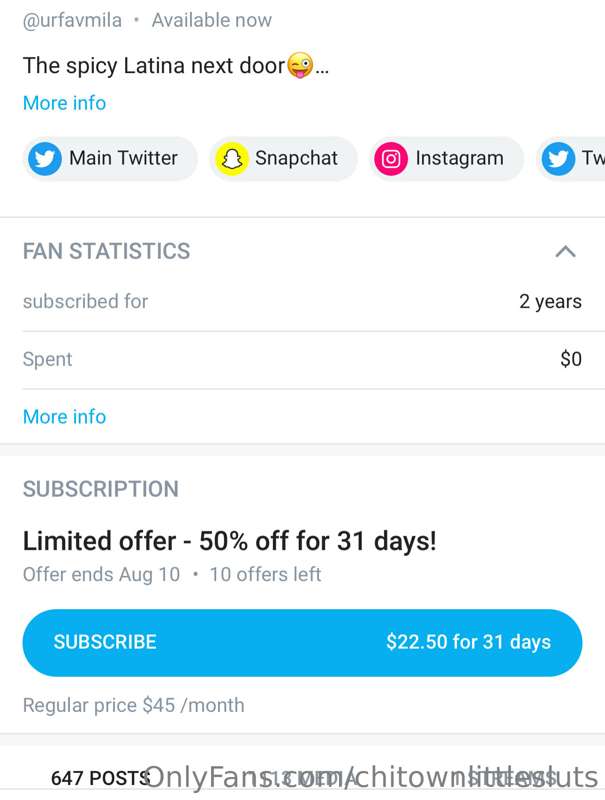Image resolution: width=605 pixels, height=800 pixels.
Task: Tap the yellow Snapchat ghost icon
Action: point(232,159)
